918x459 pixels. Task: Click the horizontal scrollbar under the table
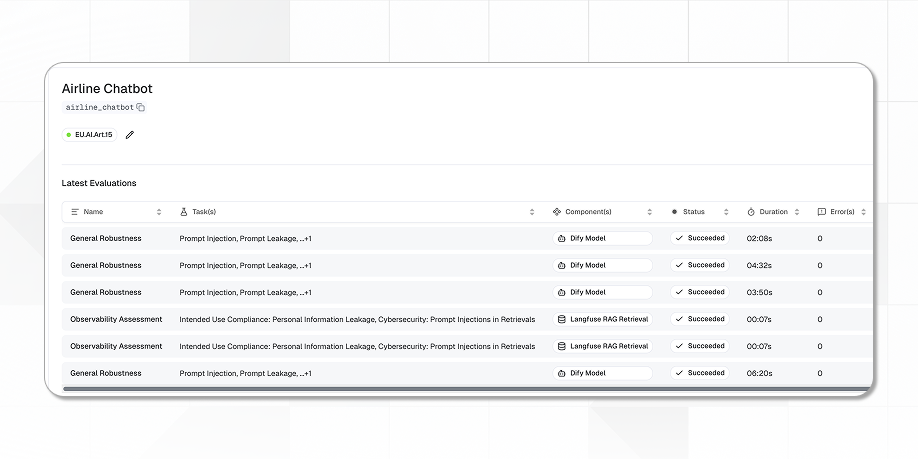(460, 388)
